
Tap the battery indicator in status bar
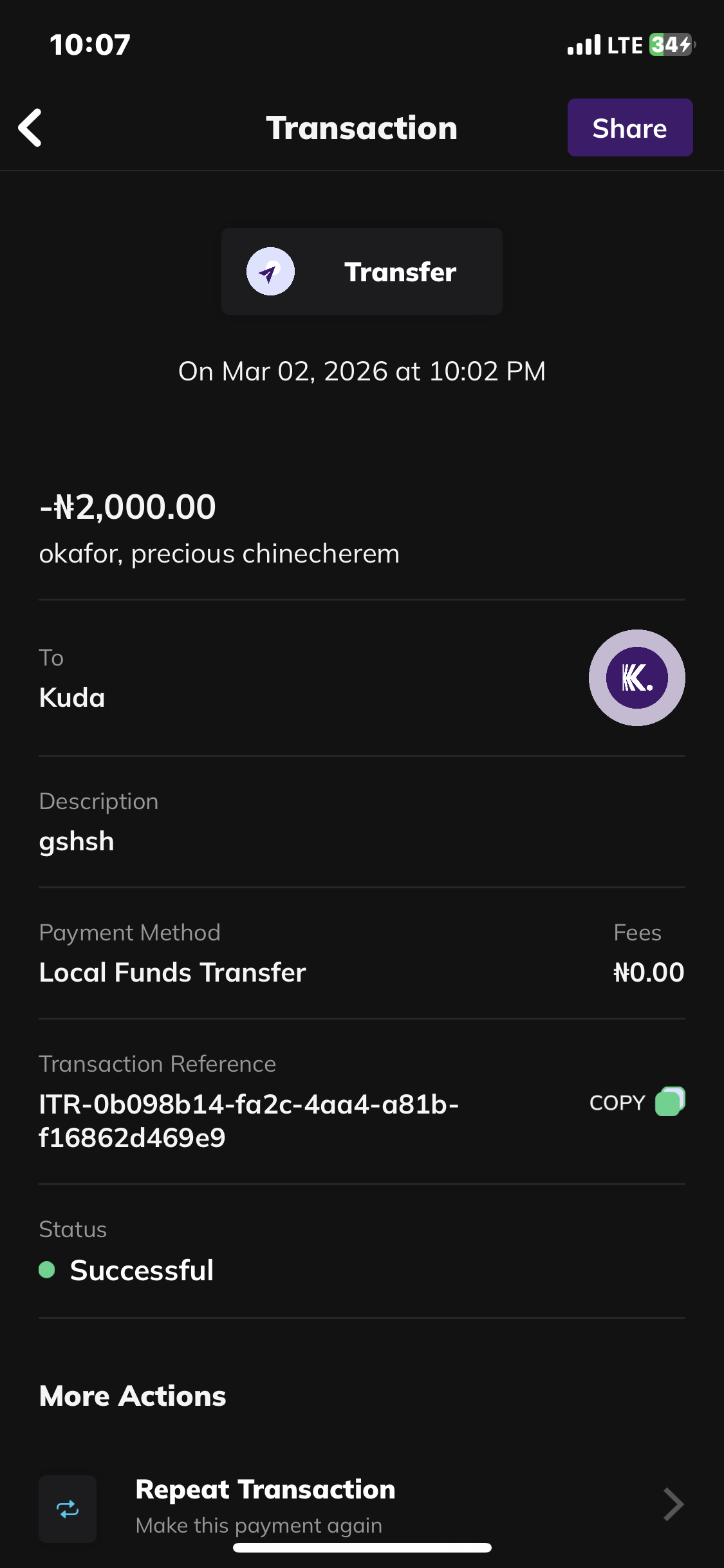coord(671,45)
